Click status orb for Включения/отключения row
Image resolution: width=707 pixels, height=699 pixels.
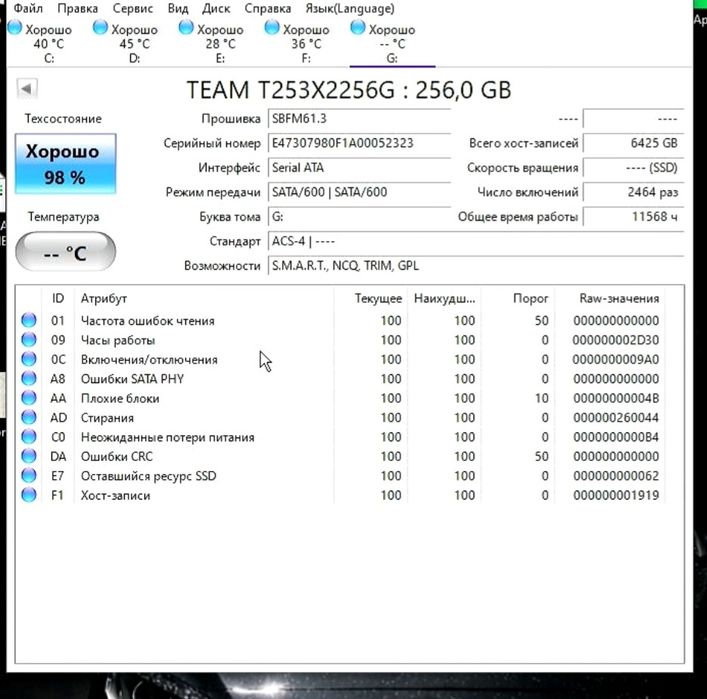coord(29,359)
